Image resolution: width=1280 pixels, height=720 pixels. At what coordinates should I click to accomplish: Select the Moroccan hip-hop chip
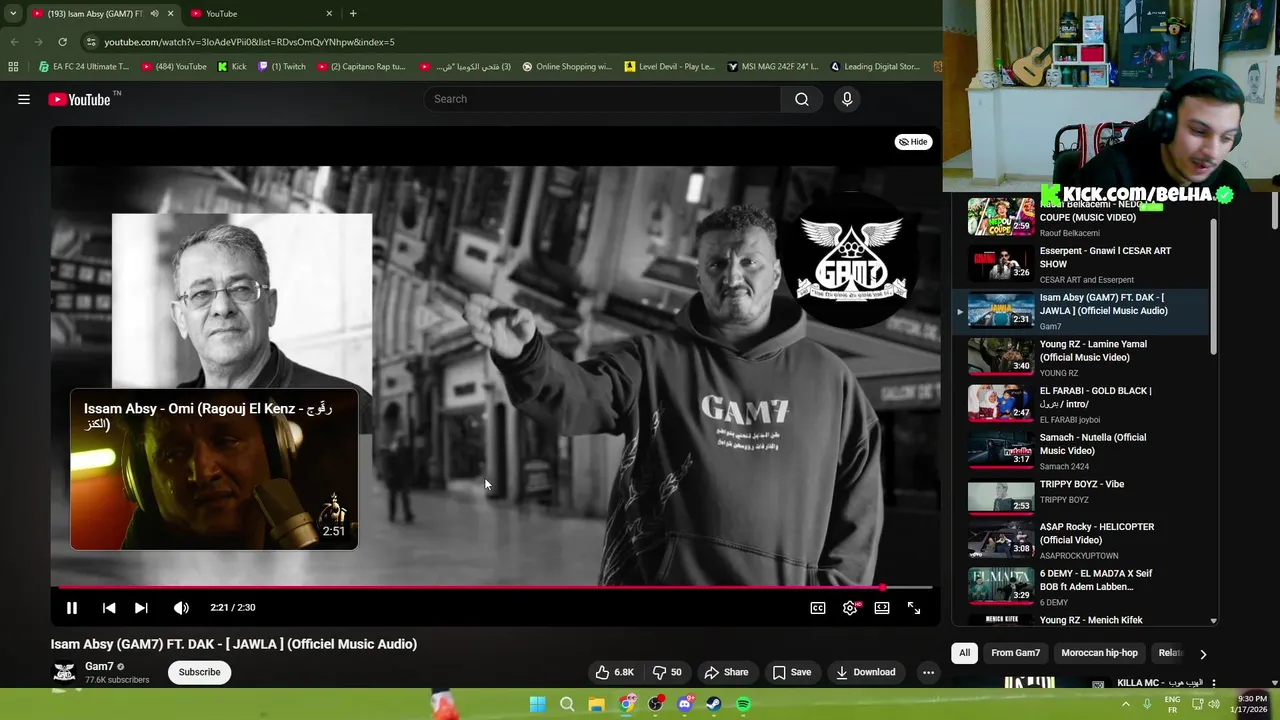click(1099, 653)
